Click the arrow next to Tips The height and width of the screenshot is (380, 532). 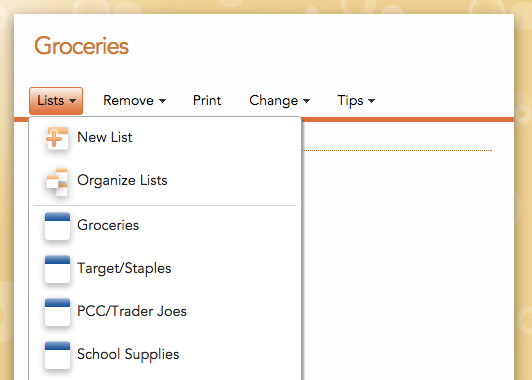coord(372,101)
